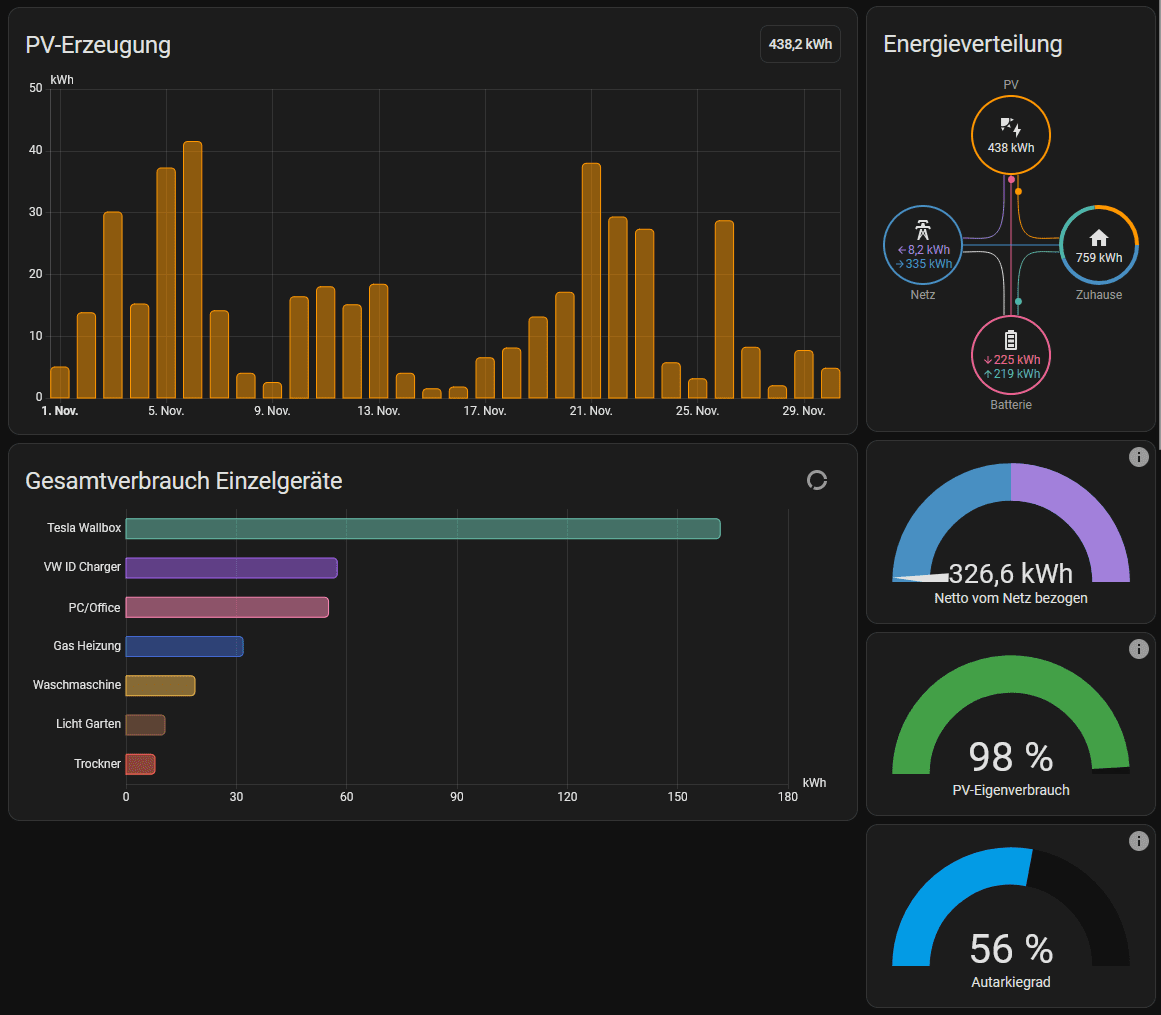
Task: Open info icon on PV-Eigenverbrauch gauge
Action: (x=1139, y=649)
